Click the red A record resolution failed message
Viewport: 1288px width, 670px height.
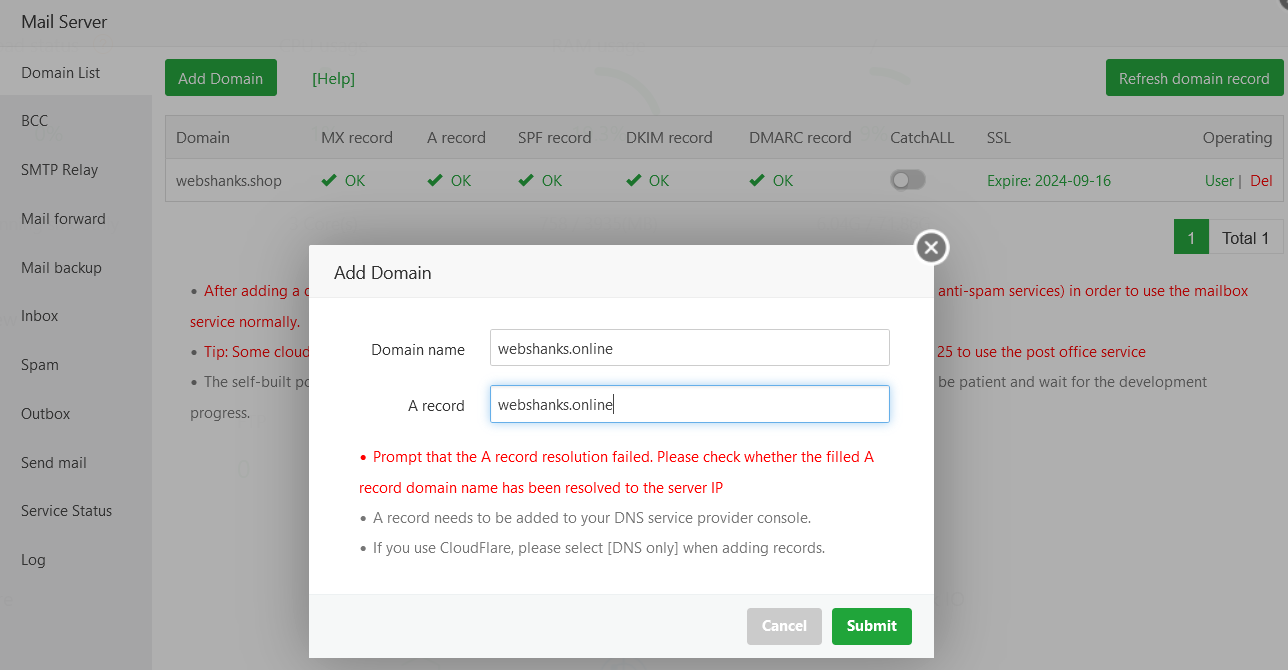(x=617, y=472)
